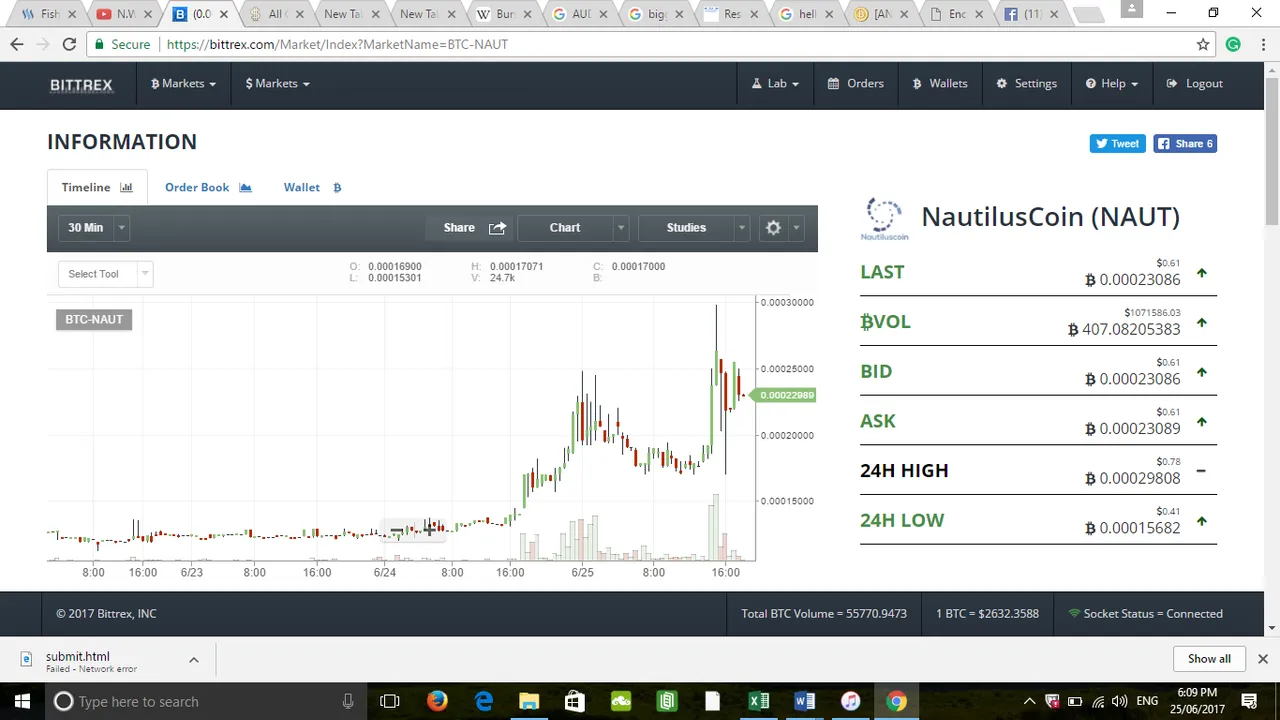This screenshot has height=720, width=1280.
Task: Open the 30 Min interval dropdown
Action: [96, 228]
